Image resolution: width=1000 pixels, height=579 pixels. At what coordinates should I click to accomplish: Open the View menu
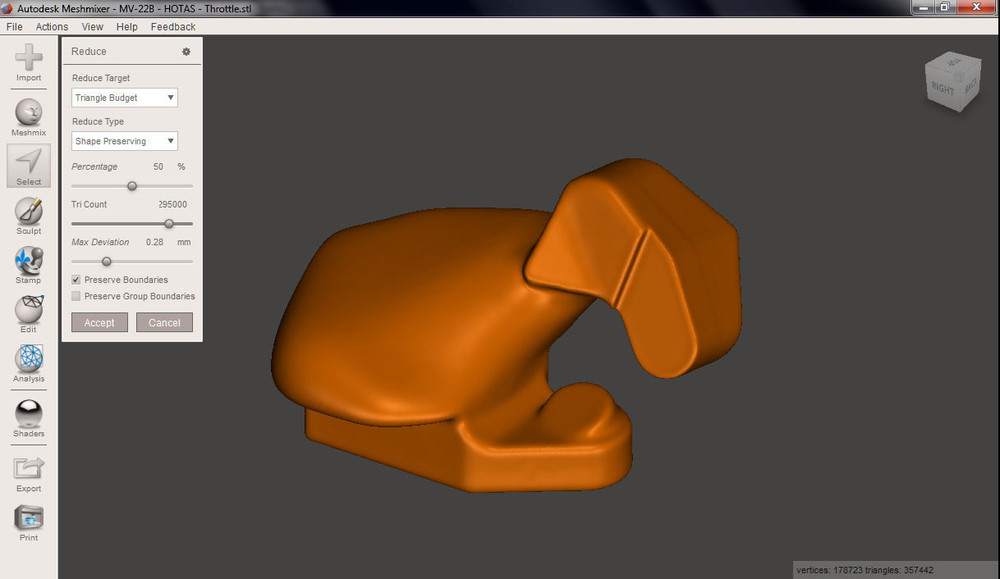pyautogui.click(x=92, y=27)
